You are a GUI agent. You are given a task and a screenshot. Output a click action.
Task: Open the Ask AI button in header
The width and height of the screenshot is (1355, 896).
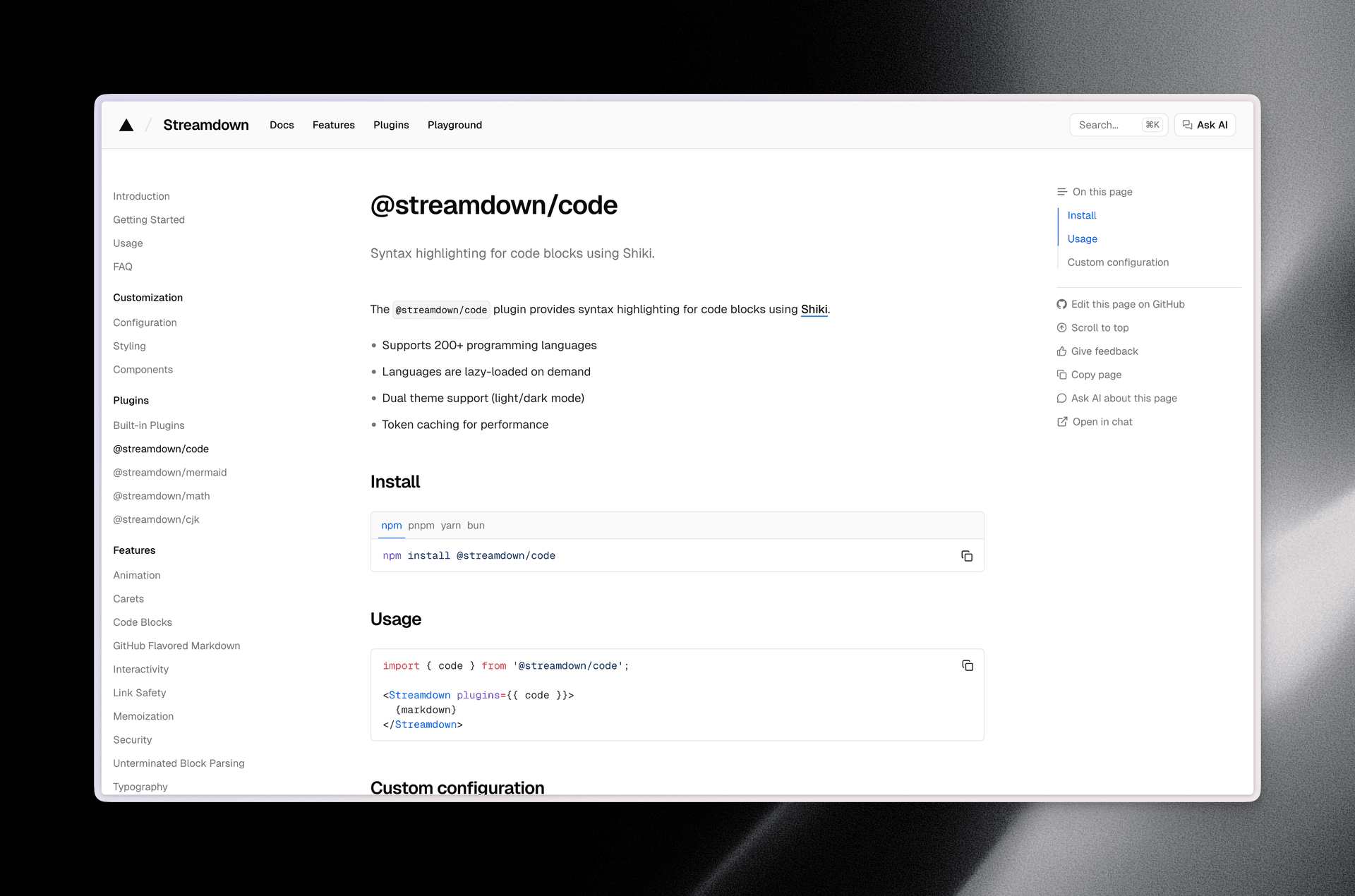coord(1205,125)
